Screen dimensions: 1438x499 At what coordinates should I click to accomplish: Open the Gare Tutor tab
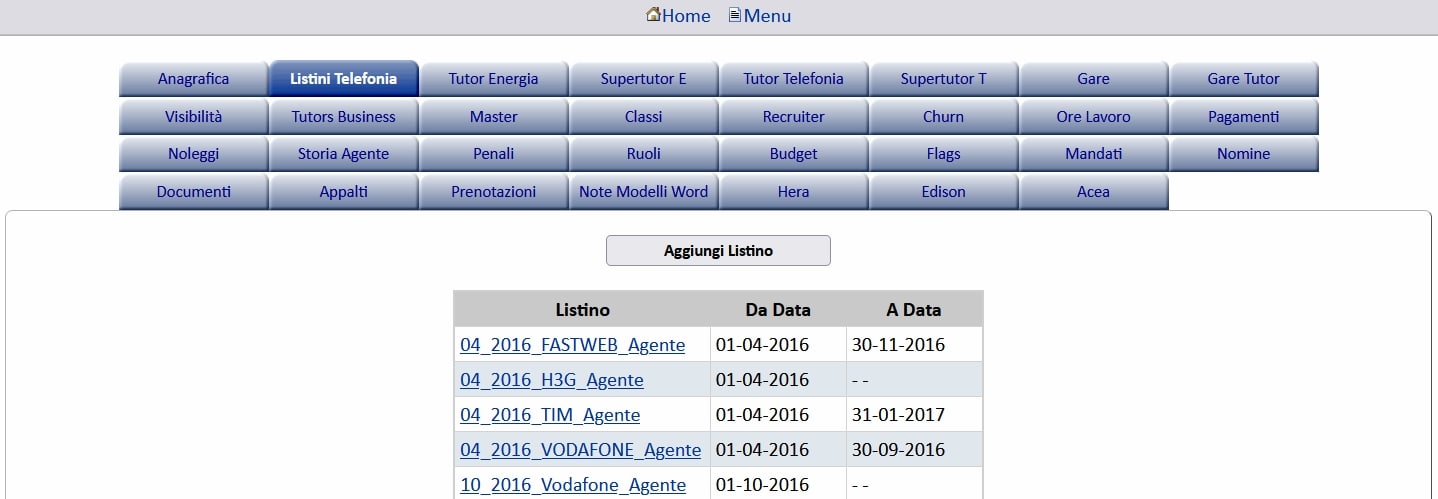coord(1243,79)
